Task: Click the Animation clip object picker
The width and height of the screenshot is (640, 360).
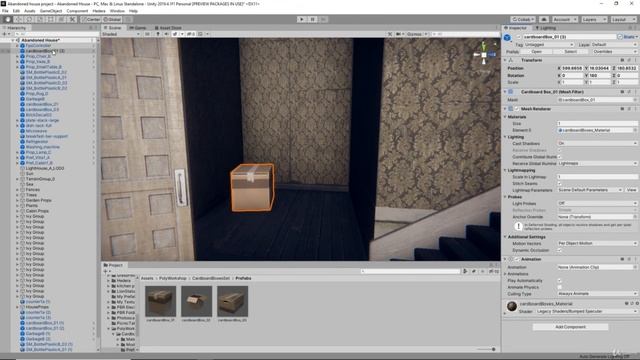Action: coord(635,267)
